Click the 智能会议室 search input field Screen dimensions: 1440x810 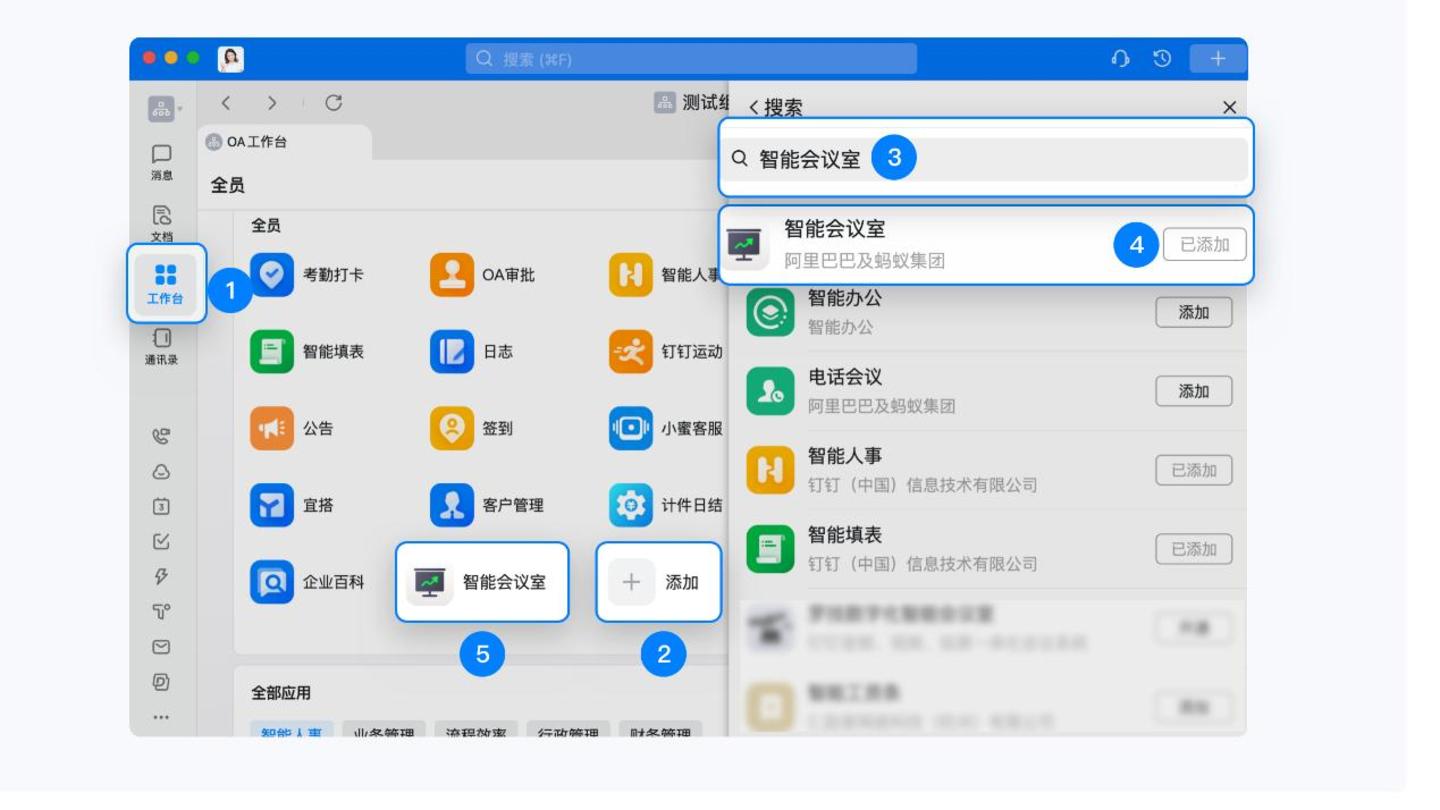click(986, 158)
